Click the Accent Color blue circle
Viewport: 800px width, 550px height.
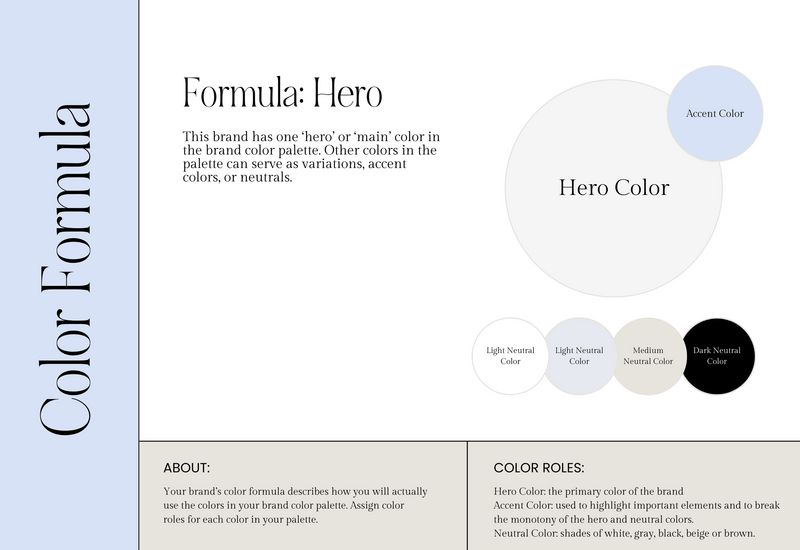pyautogui.click(x=715, y=113)
